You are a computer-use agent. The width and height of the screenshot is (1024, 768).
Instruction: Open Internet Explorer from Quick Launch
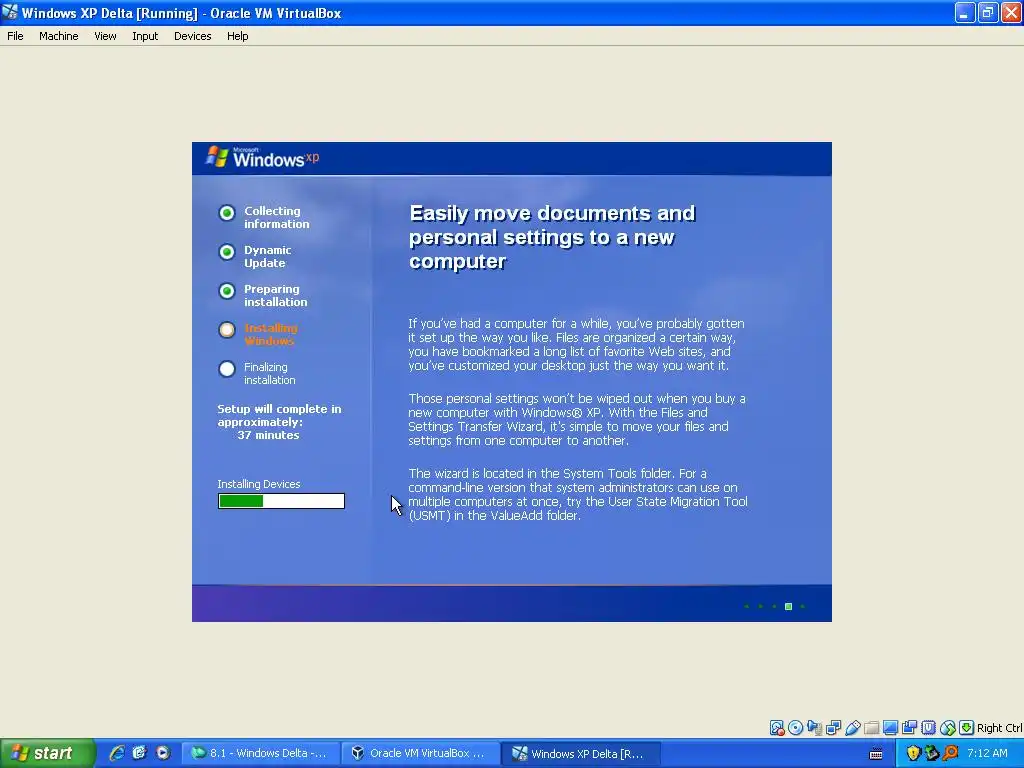coord(116,753)
